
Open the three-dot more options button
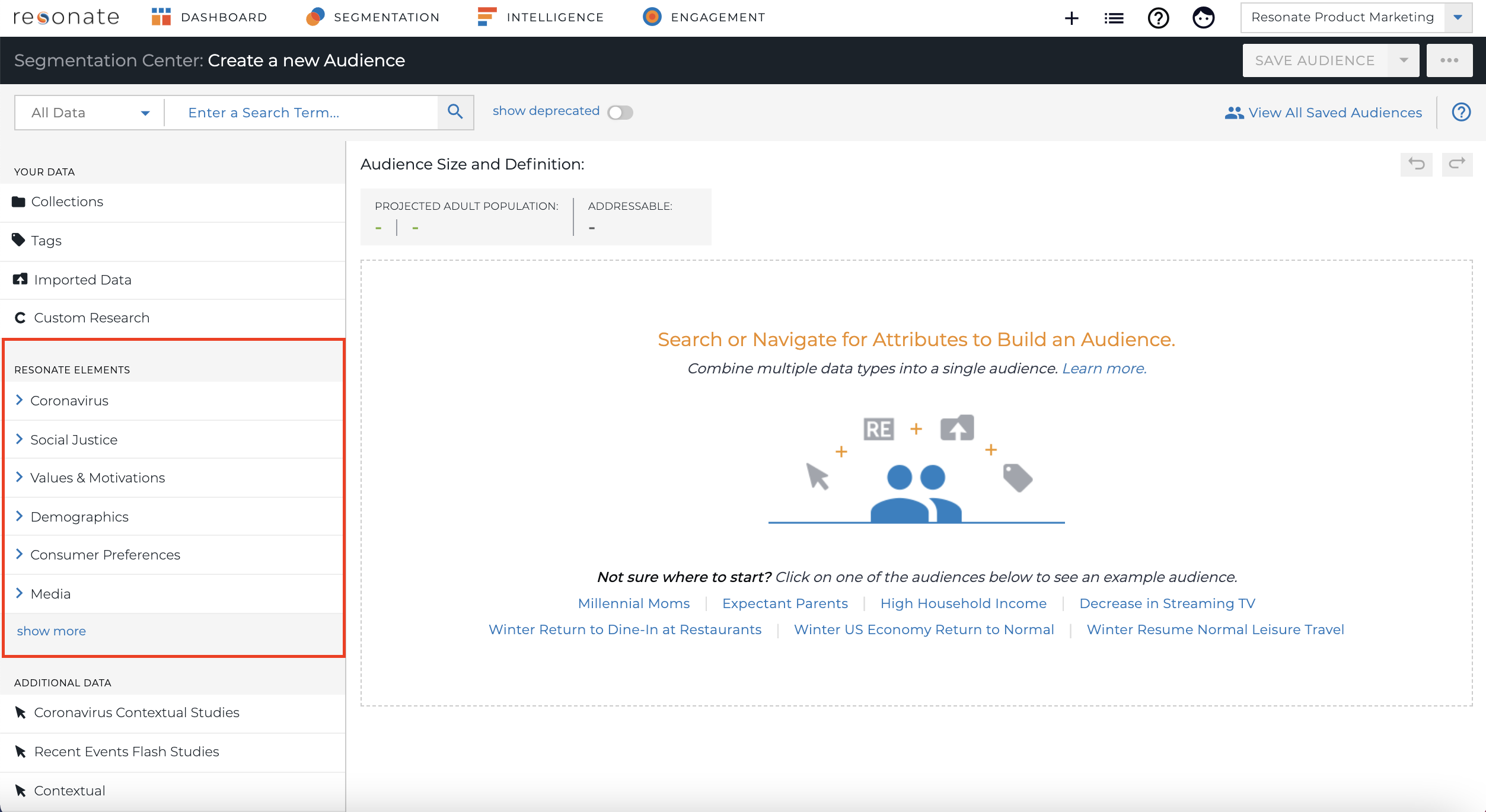click(x=1450, y=60)
